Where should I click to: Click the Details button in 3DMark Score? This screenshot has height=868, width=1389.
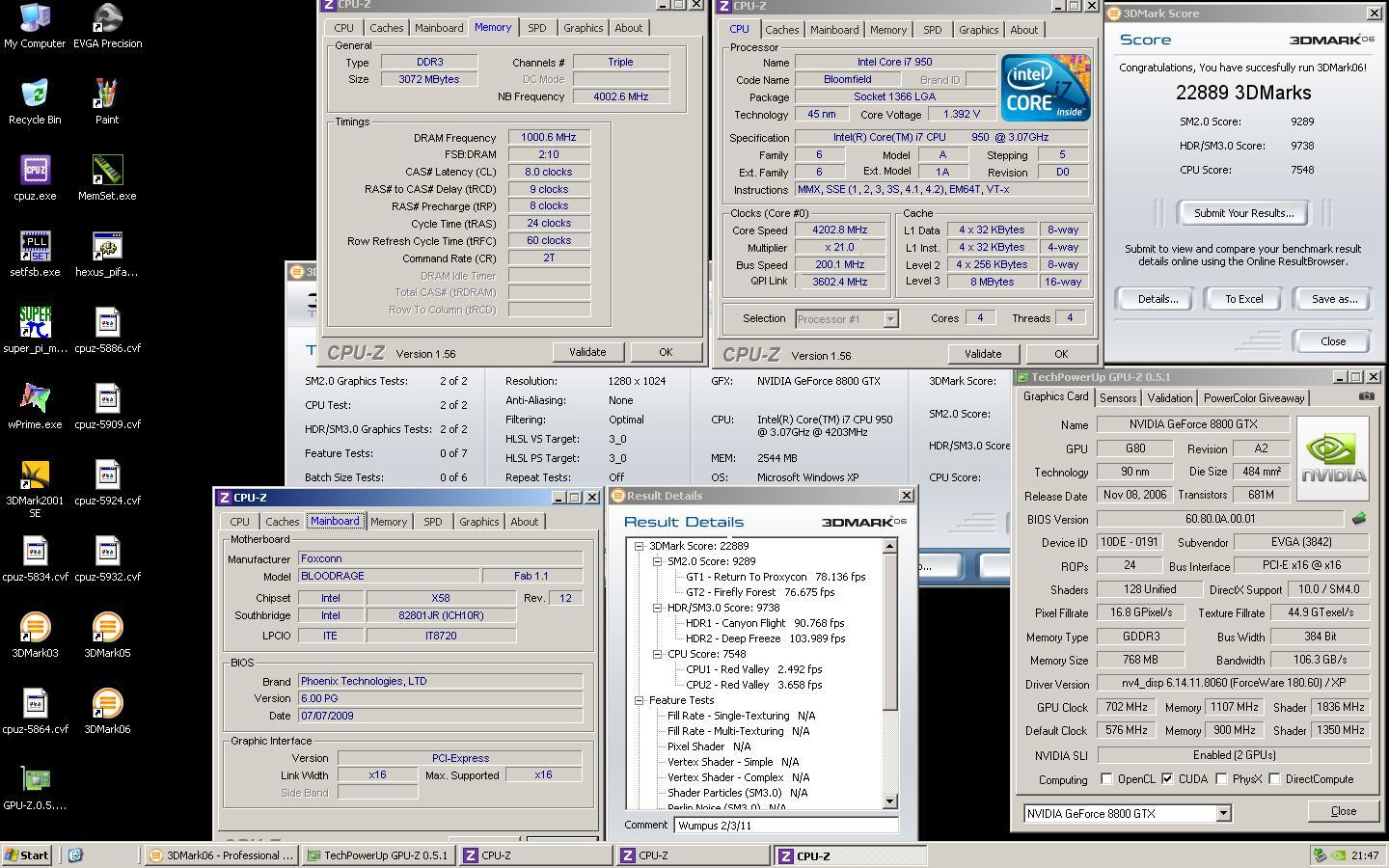pyautogui.click(x=1157, y=299)
